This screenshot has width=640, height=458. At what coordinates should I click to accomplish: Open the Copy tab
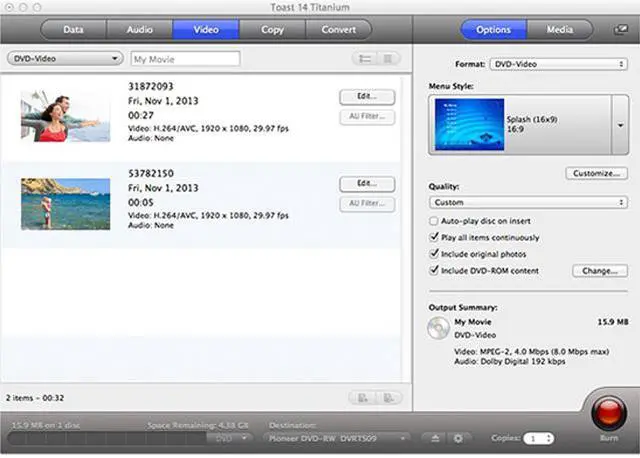point(272,30)
